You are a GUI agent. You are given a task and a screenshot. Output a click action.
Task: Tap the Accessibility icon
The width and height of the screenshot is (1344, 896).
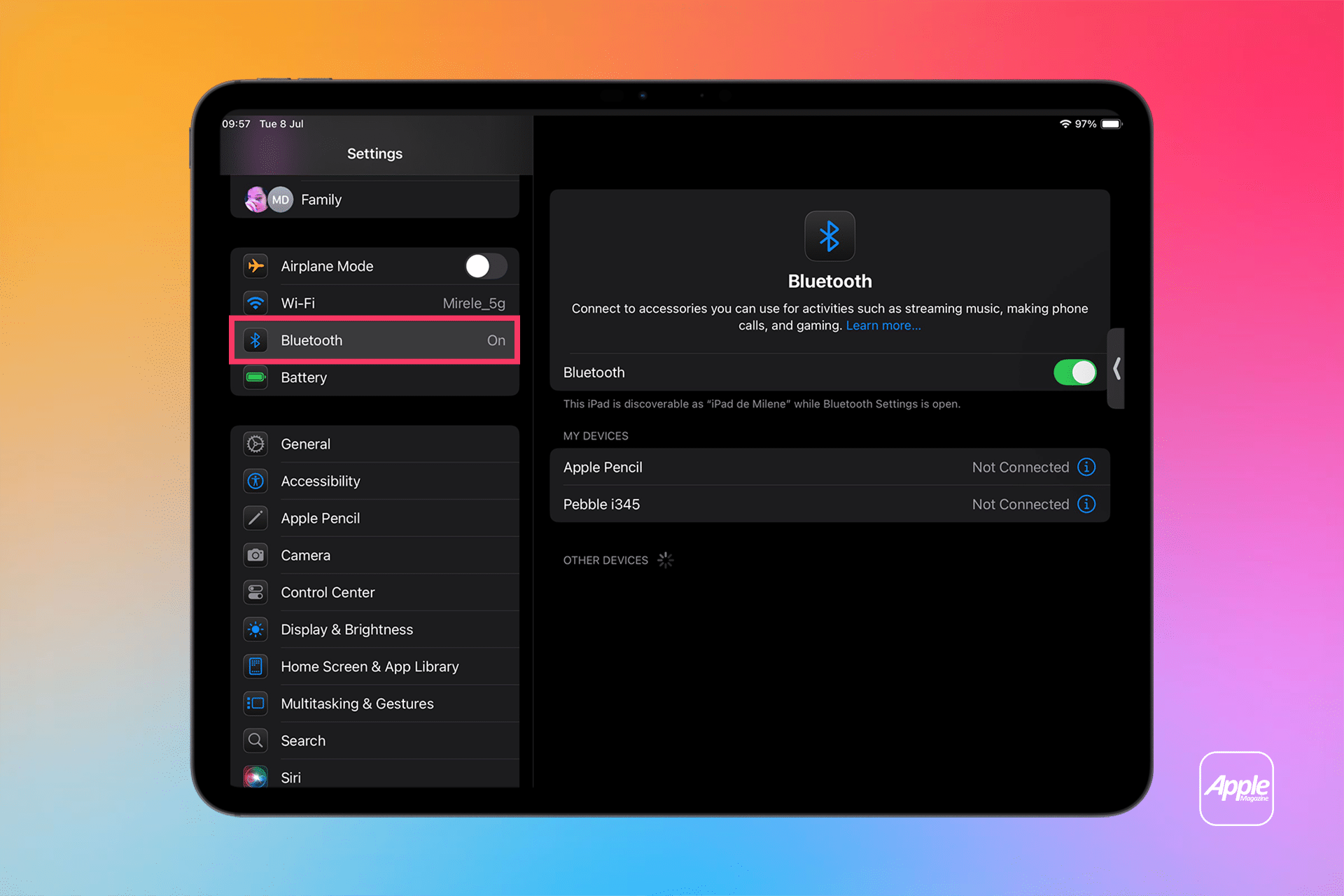[x=255, y=481]
